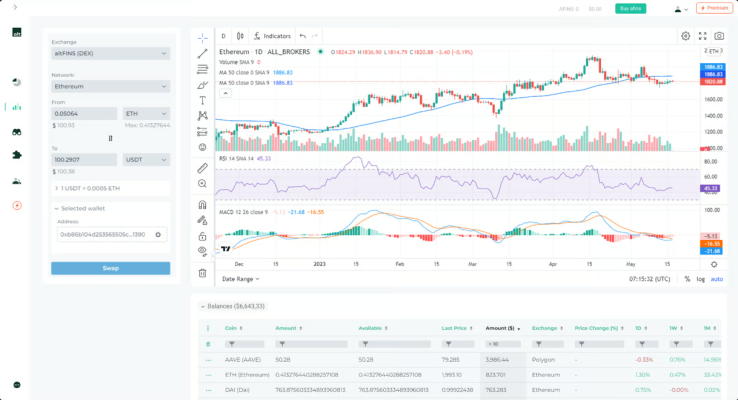Undo the last chart action

303,36
